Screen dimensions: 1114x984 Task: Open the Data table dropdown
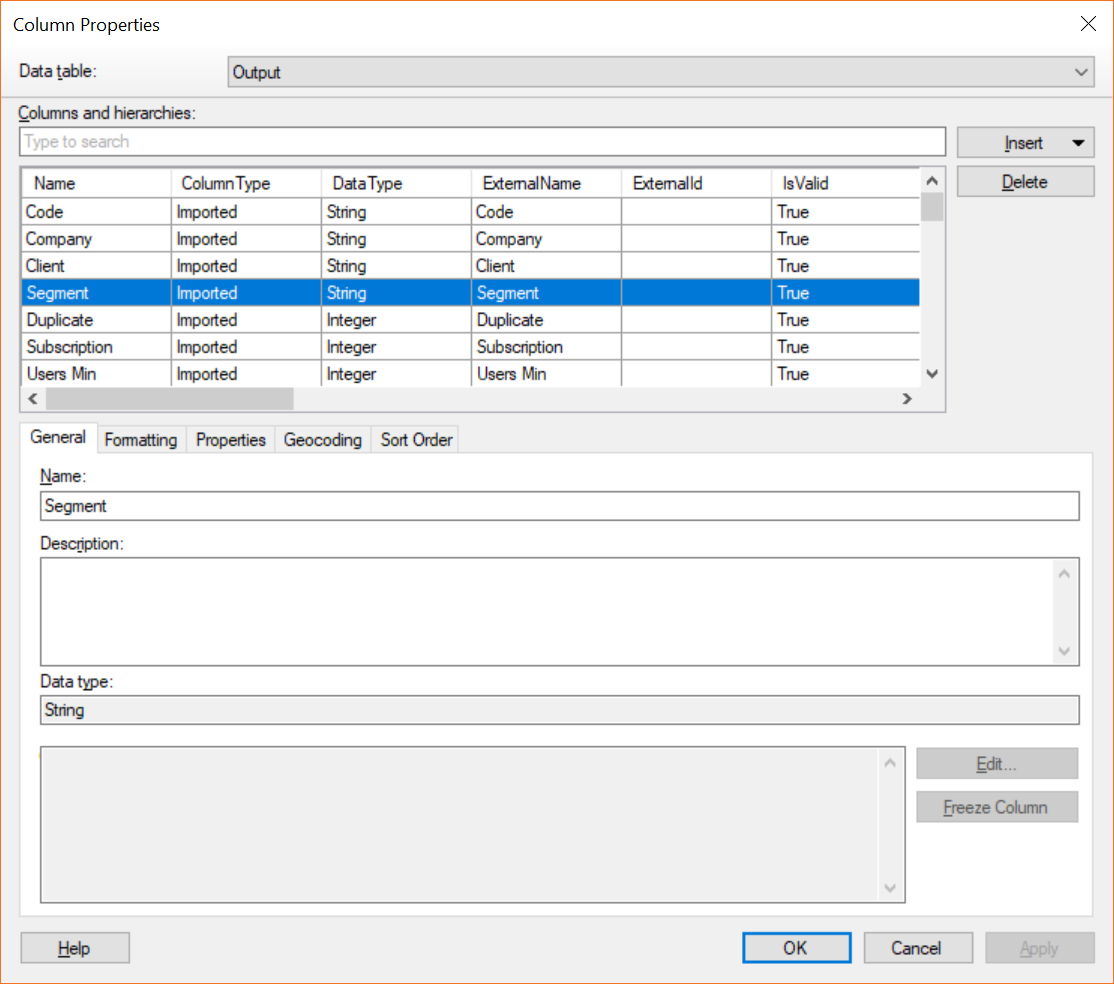[x=660, y=72]
